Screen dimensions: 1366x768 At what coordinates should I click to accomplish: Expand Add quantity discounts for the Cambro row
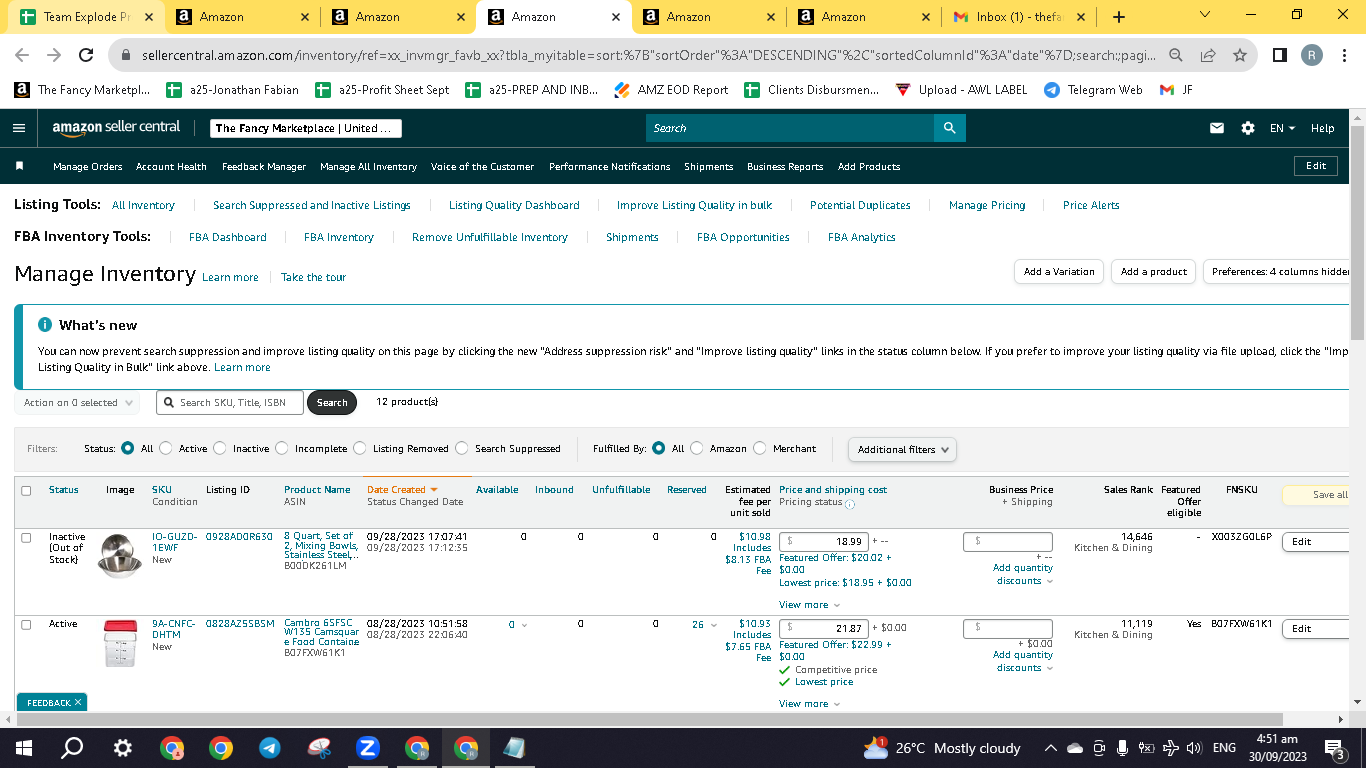(1024, 661)
